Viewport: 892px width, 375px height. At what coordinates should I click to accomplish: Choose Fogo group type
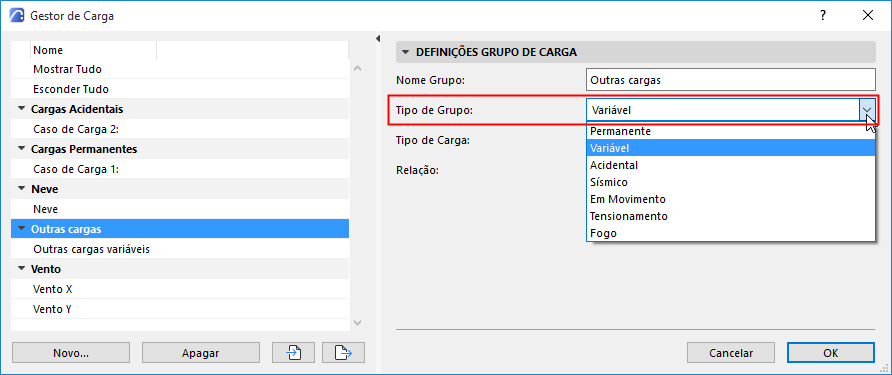730,233
